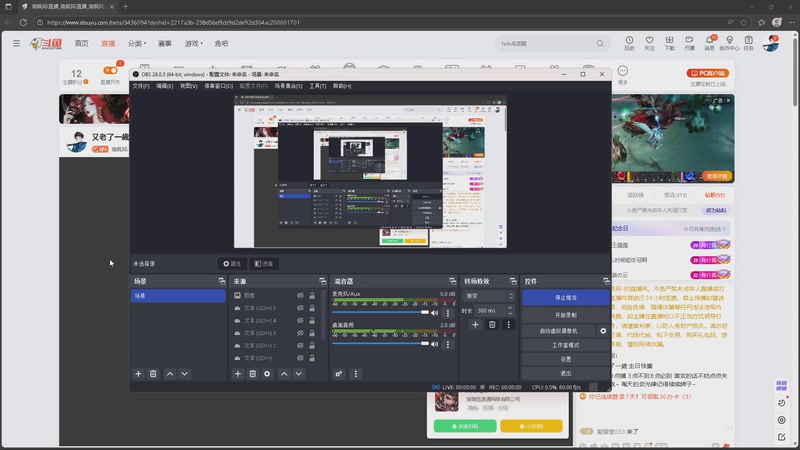The height and width of the screenshot is (450, 800).
Task: Undock the 混音器 Mixer panel
Action: tap(453, 281)
